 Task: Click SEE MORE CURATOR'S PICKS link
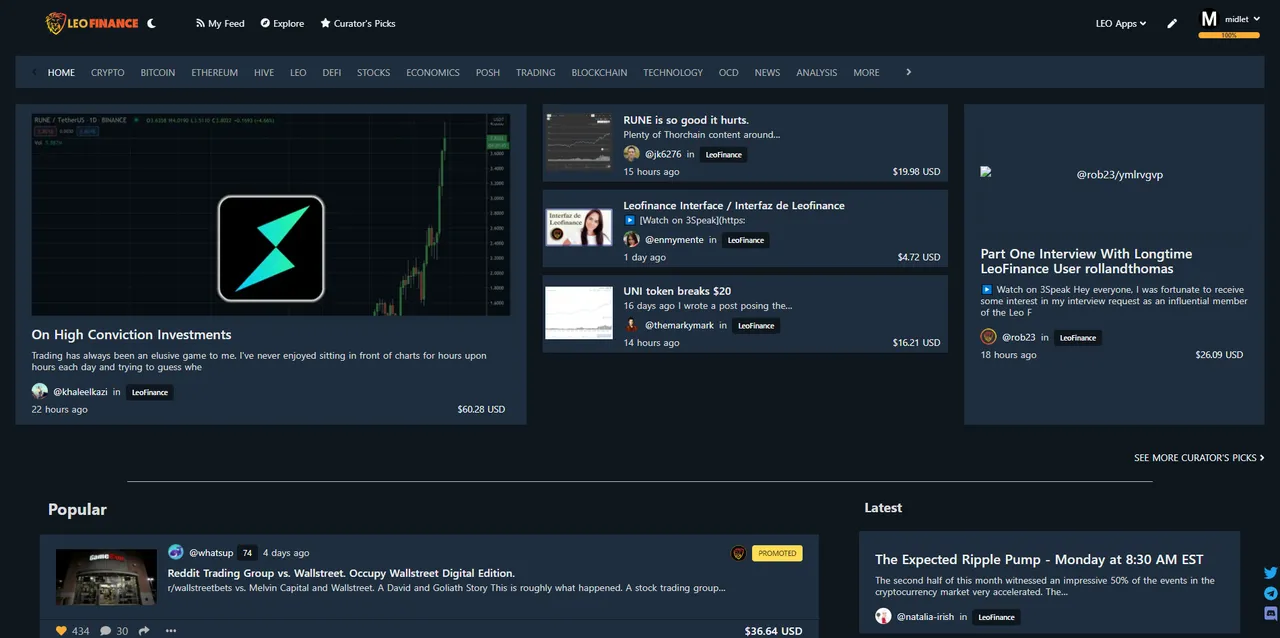pyautogui.click(x=1199, y=458)
